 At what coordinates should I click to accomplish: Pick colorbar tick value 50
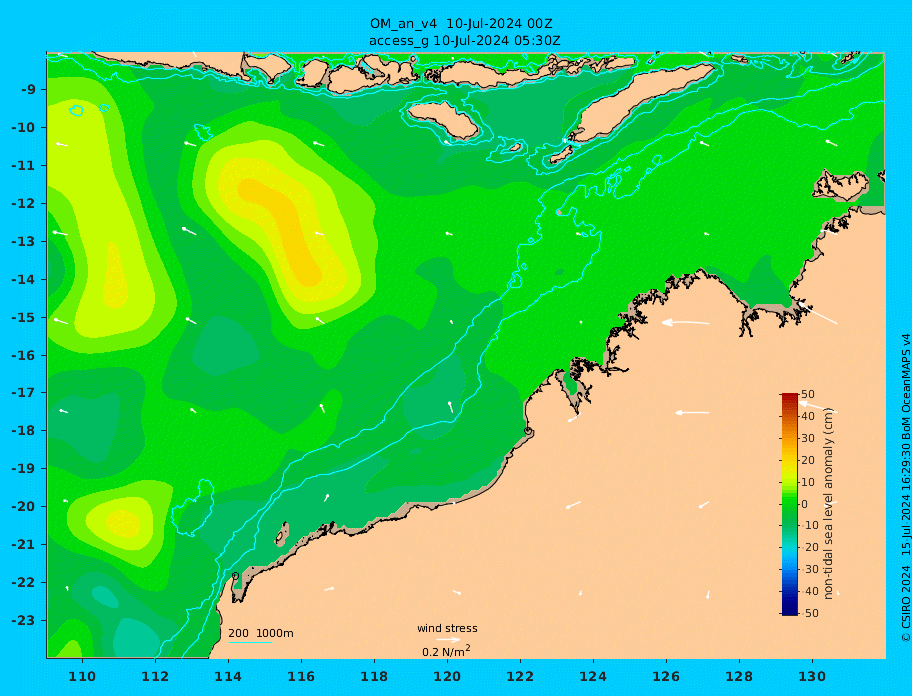click(x=808, y=395)
